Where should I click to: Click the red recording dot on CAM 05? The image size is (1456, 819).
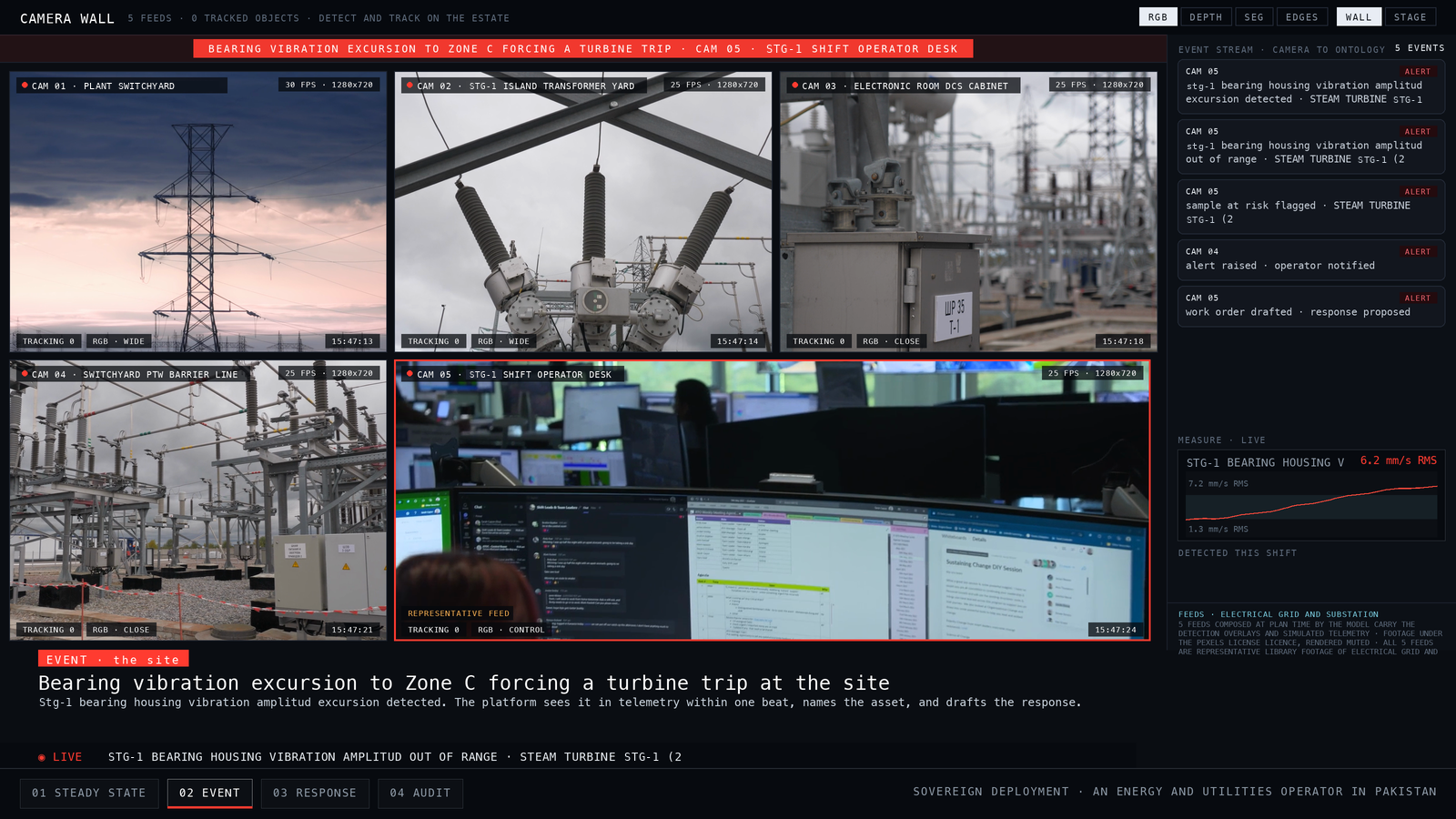click(409, 374)
